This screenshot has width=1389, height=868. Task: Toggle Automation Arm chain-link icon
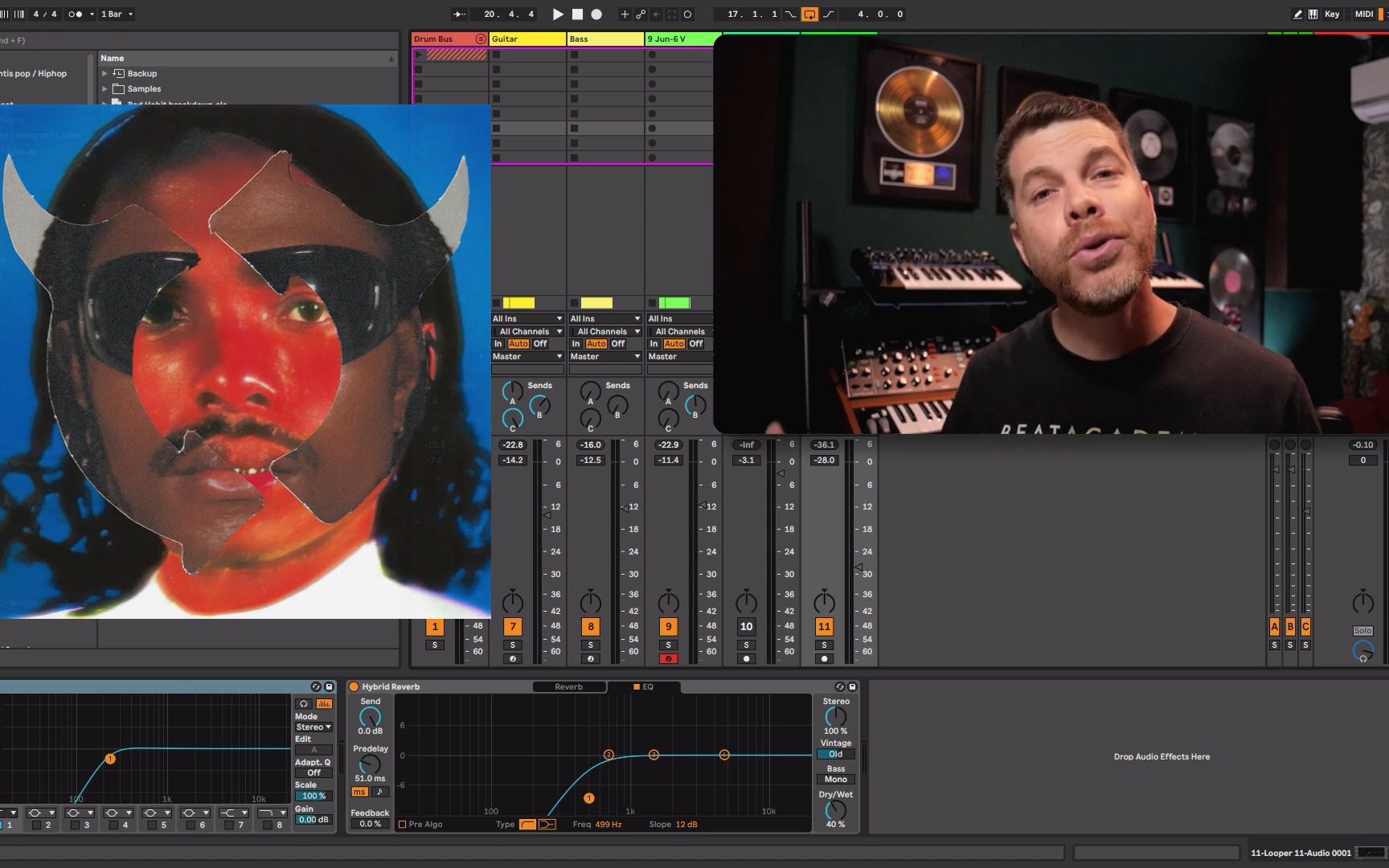[x=641, y=14]
